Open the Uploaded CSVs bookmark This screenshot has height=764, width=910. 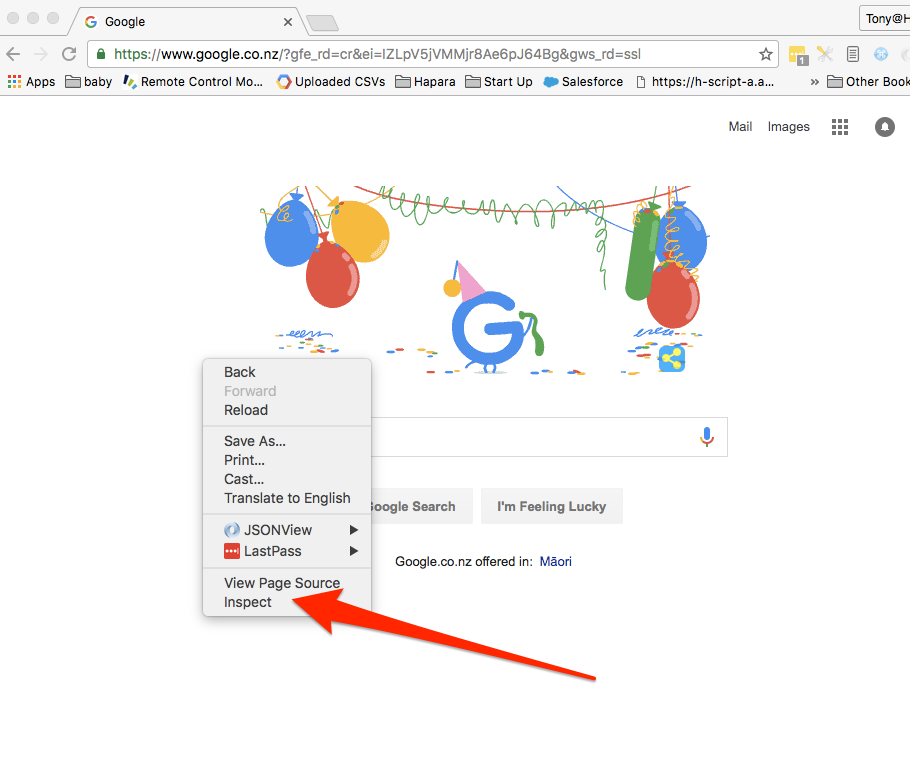coord(331,82)
